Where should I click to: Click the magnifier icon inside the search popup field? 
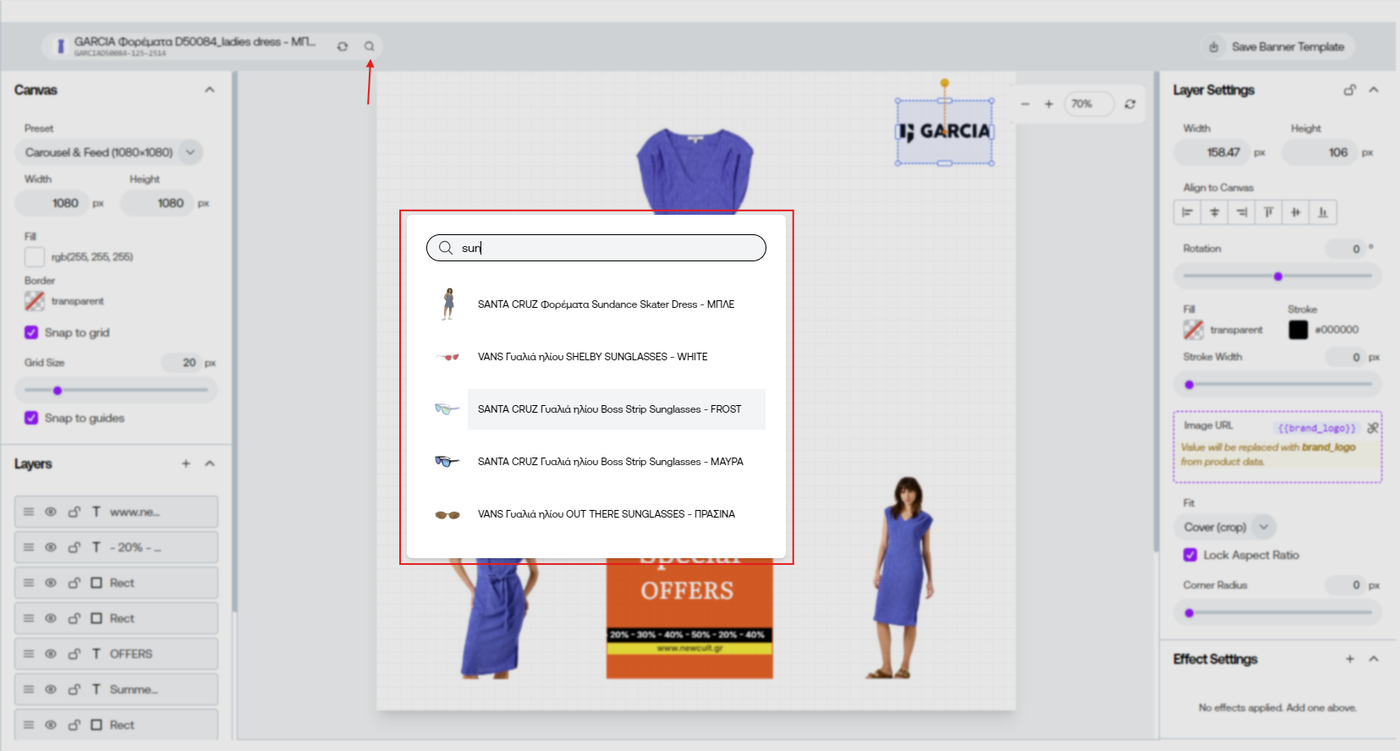click(446, 248)
